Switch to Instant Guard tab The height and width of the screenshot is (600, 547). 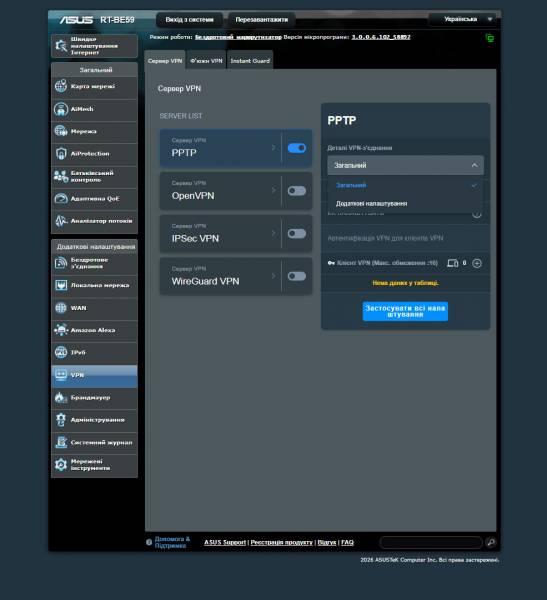[250, 60]
